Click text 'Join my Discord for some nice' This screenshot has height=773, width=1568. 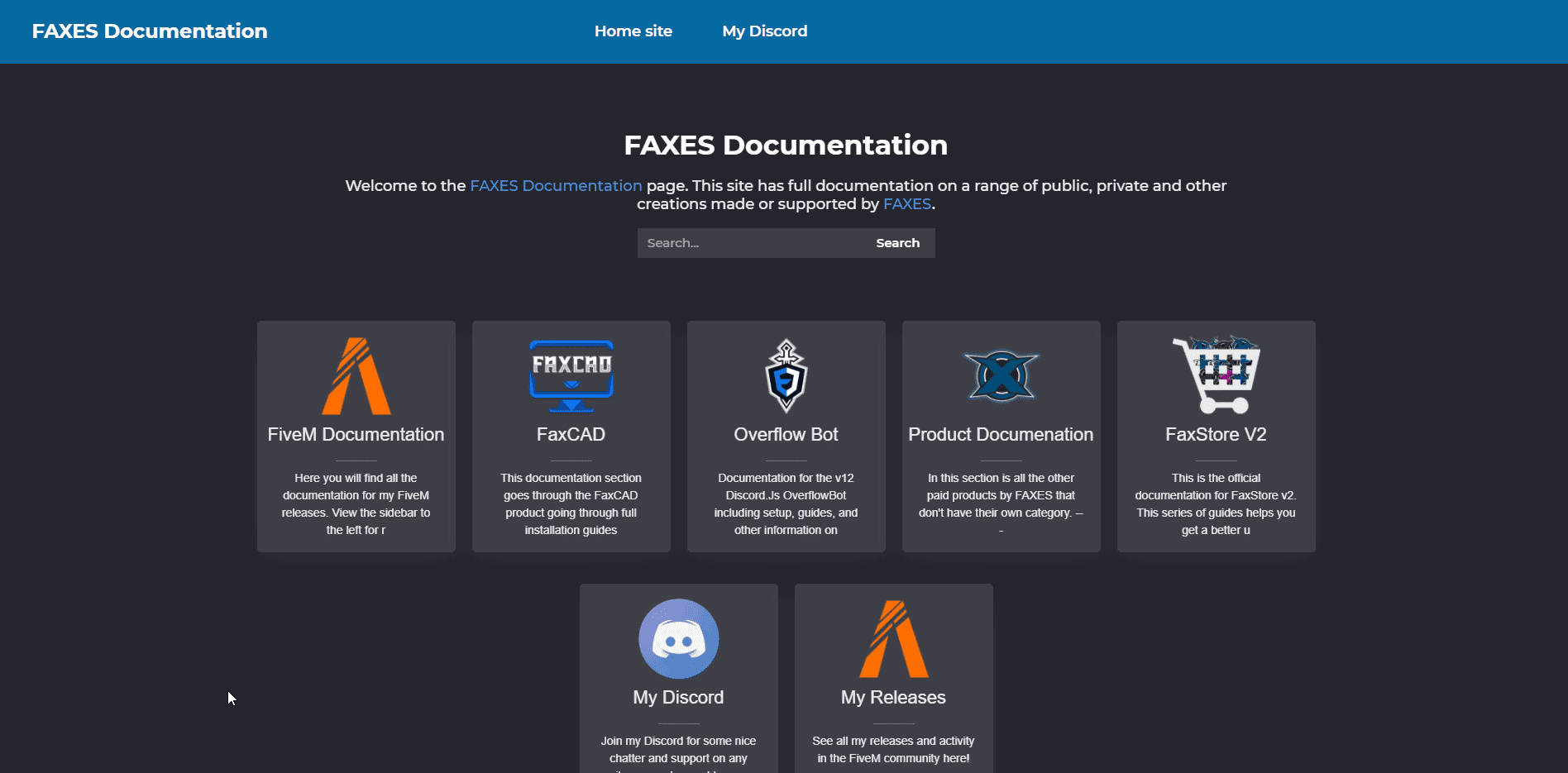pyautogui.click(x=678, y=741)
